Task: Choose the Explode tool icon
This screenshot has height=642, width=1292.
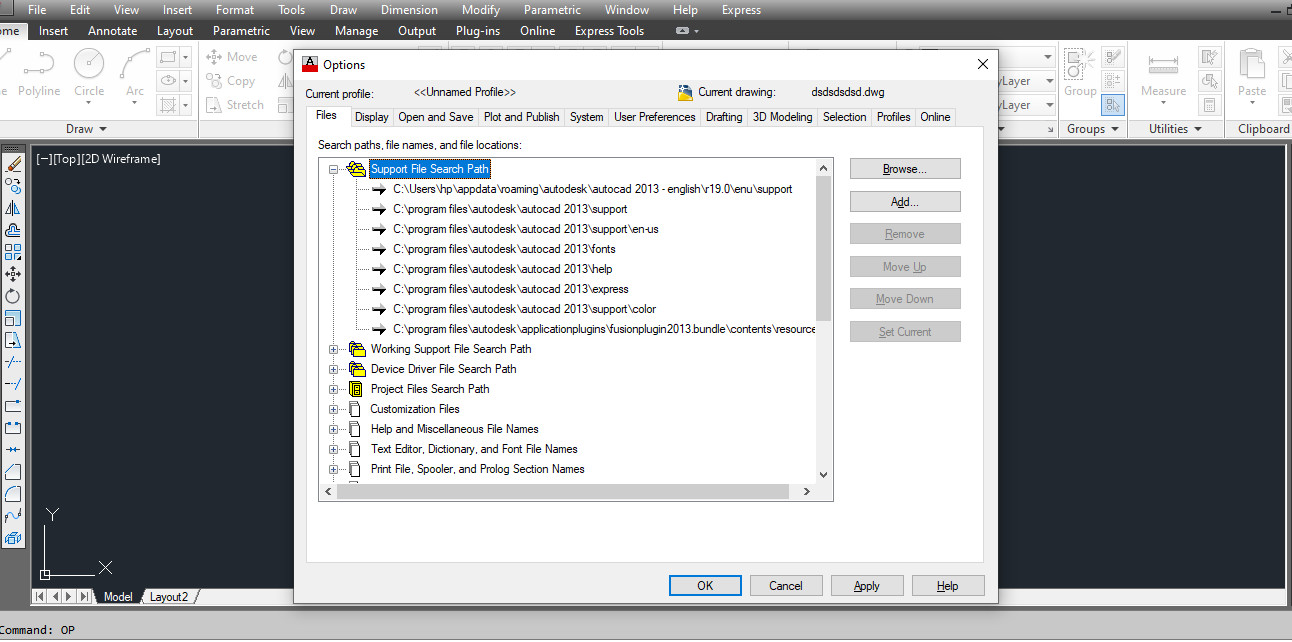Action: pyautogui.click(x=13, y=538)
